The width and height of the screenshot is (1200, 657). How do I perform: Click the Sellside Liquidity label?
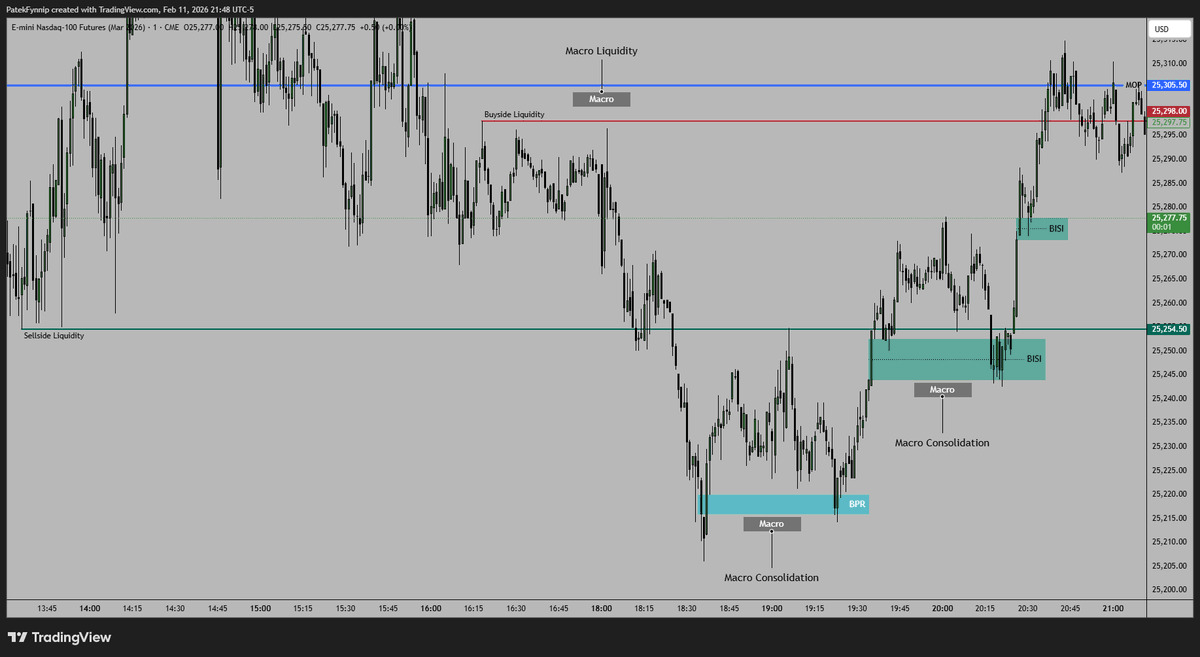point(54,336)
